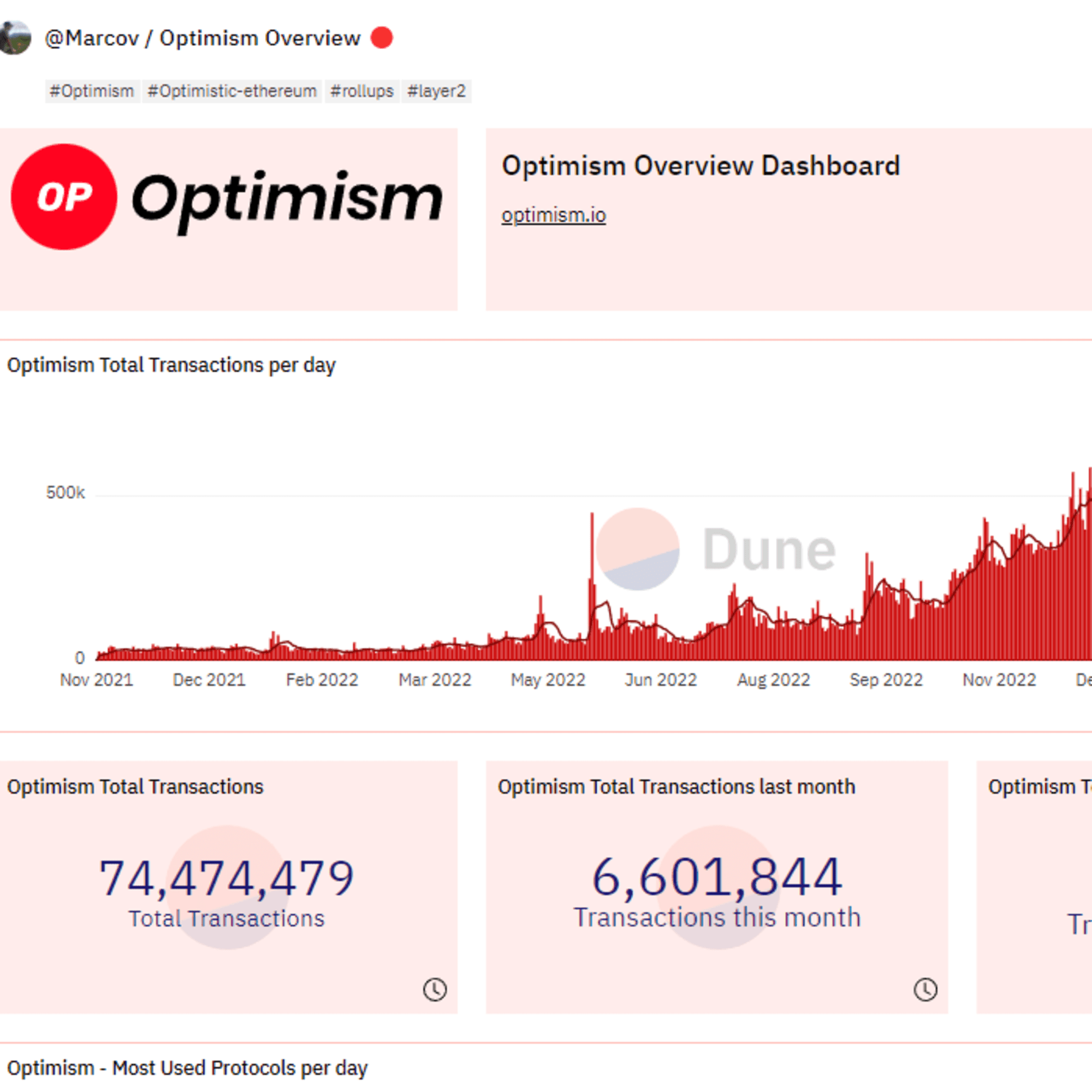Image resolution: width=1092 pixels, height=1092 pixels.
Task: Click the Marcov profile avatar
Action: click(x=15, y=38)
